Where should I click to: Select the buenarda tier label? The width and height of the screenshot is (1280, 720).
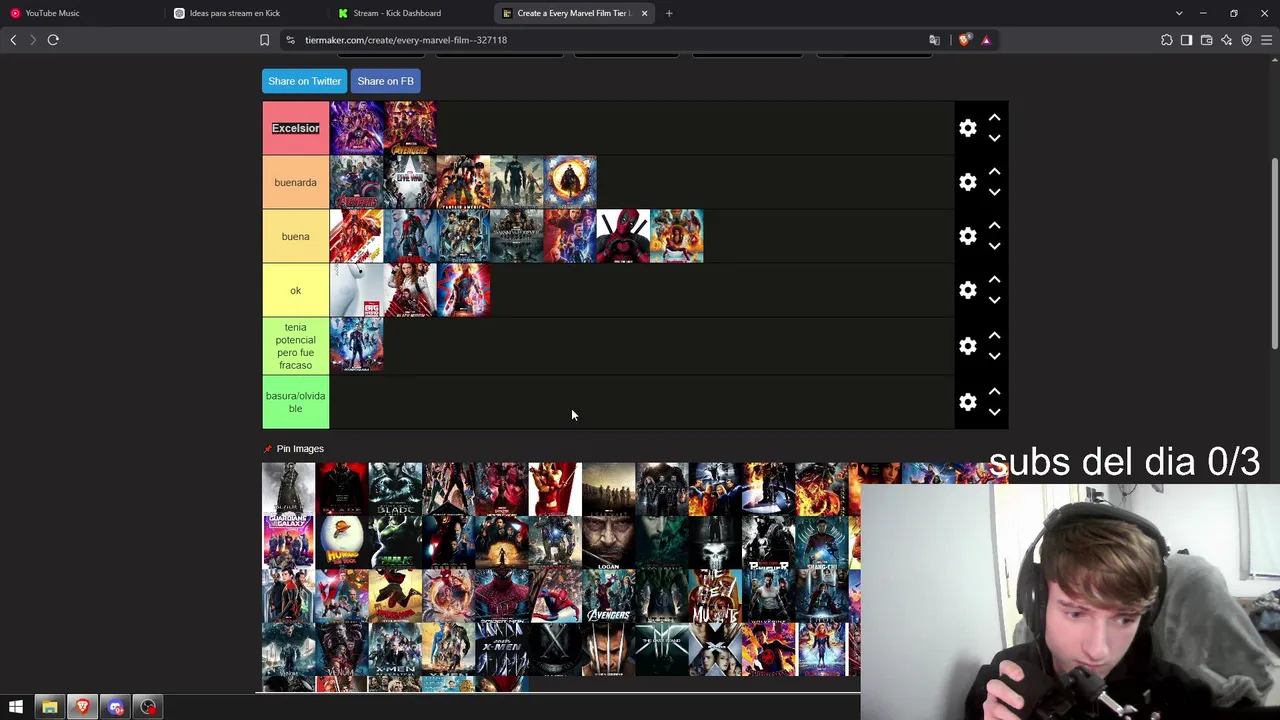(295, 182)
